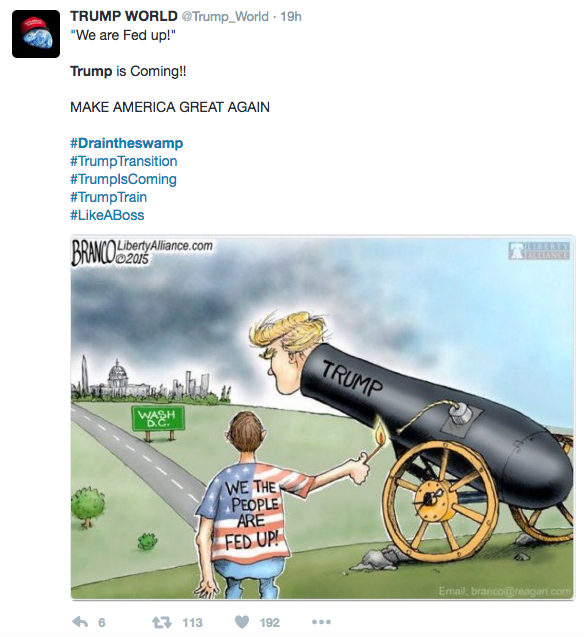Click the 6 replies count
This screenshot has height=637, width=584.
[x=102, y=622]
